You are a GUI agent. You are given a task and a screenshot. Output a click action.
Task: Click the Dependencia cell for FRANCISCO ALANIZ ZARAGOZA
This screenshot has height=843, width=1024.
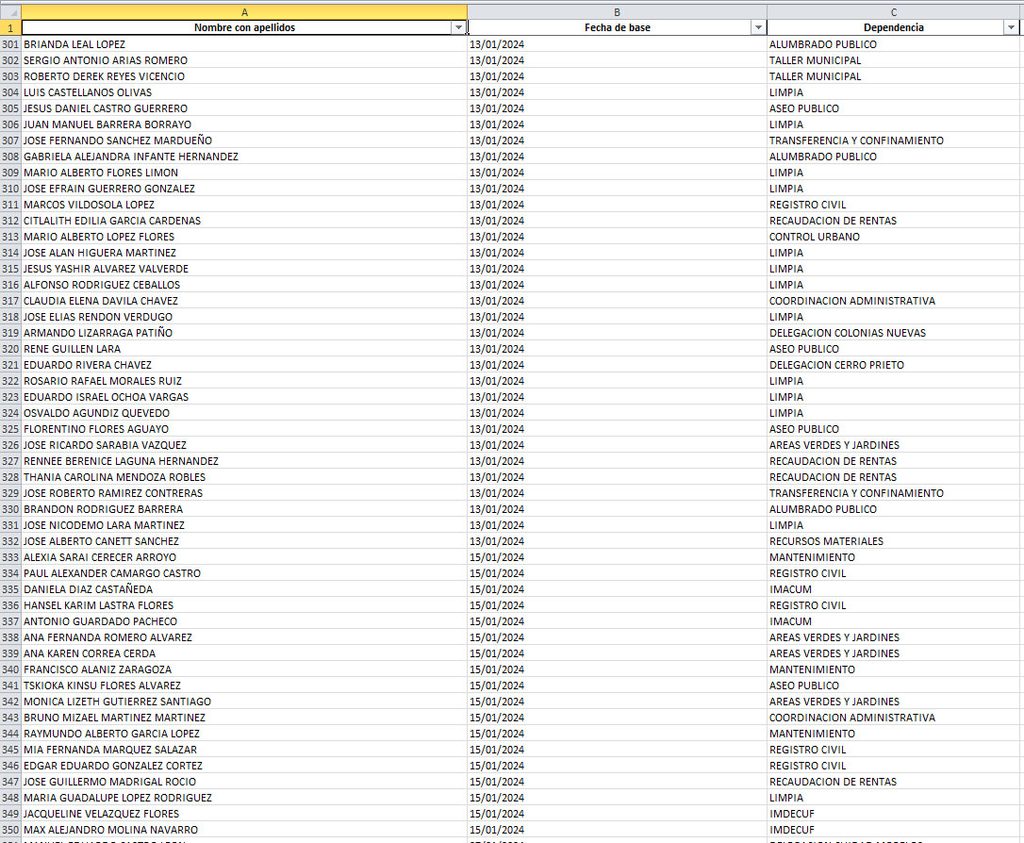click(x=893, y=669)
